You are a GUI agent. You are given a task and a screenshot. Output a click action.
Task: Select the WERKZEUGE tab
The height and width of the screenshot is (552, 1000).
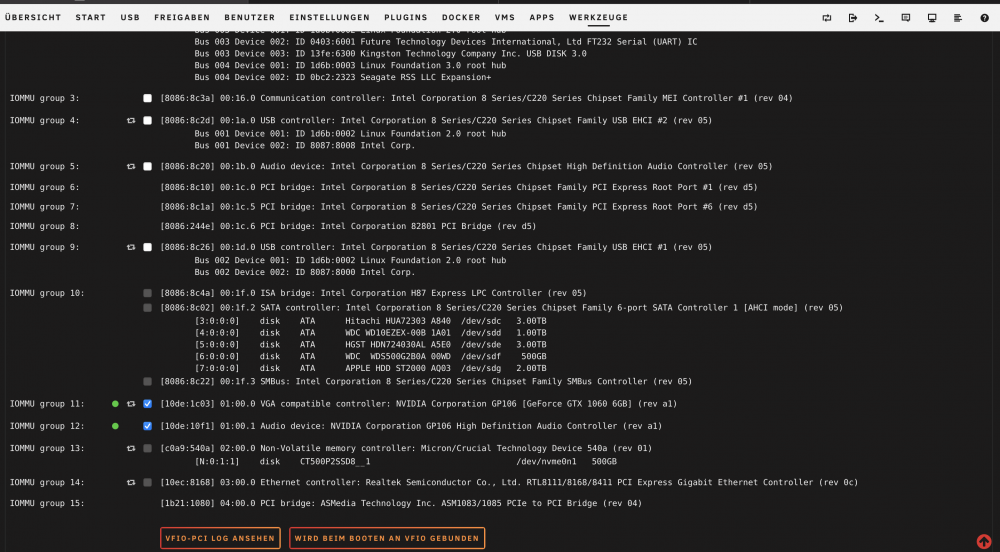pos(598,18)
